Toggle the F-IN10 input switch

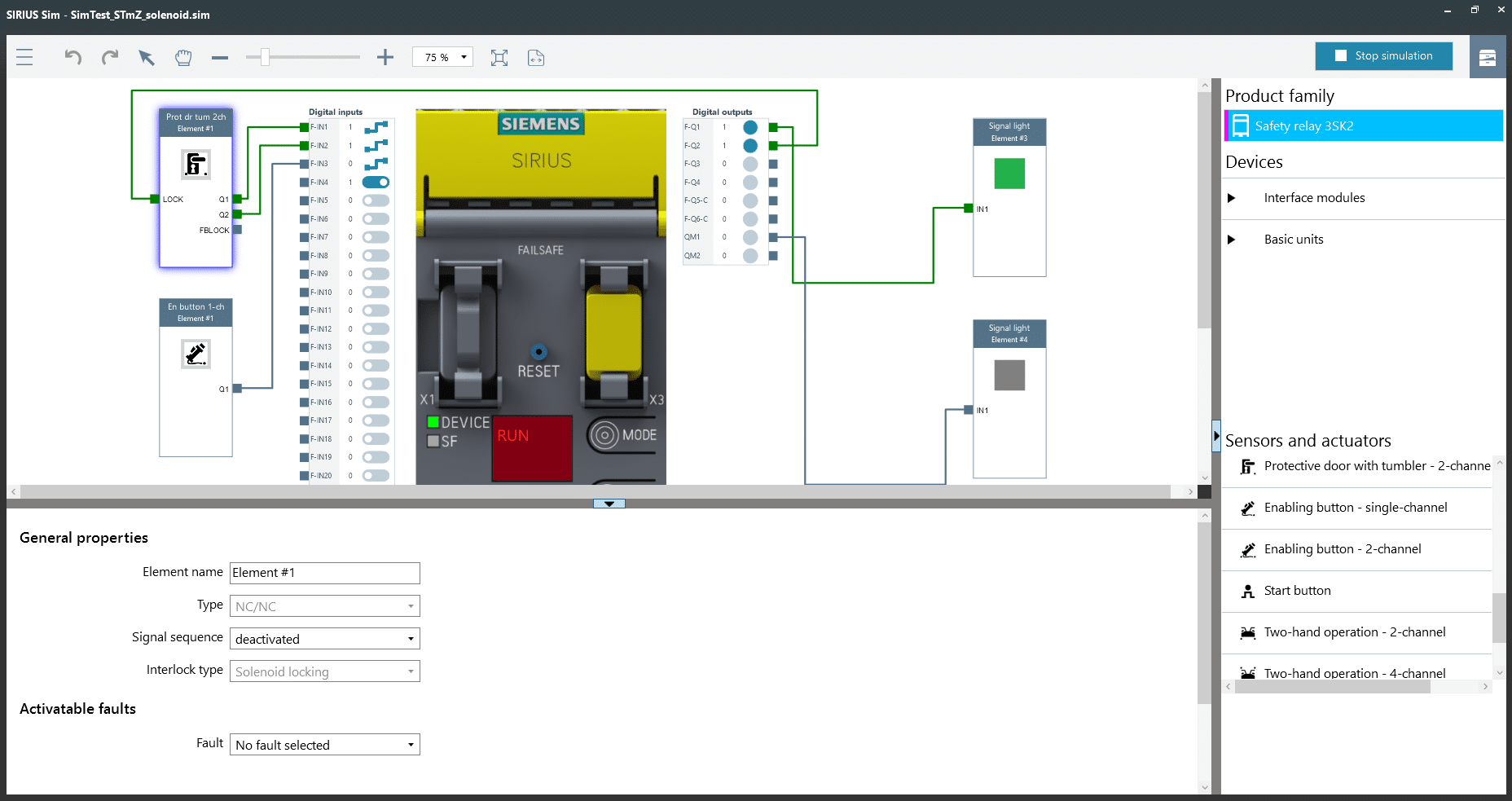point(376,293)
